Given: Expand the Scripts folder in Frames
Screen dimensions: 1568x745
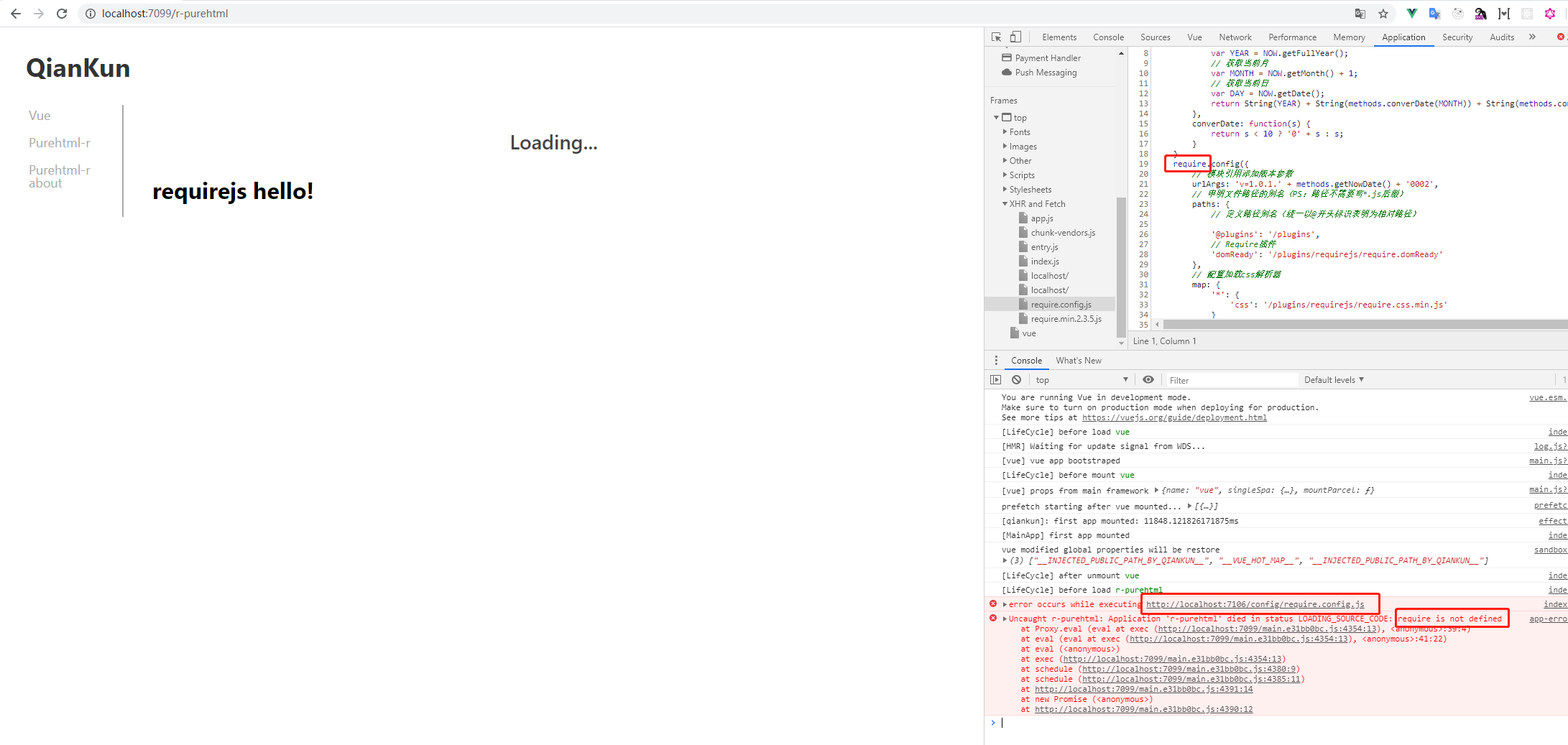Looking at the screenshot, I should [x=1005, y=175].
